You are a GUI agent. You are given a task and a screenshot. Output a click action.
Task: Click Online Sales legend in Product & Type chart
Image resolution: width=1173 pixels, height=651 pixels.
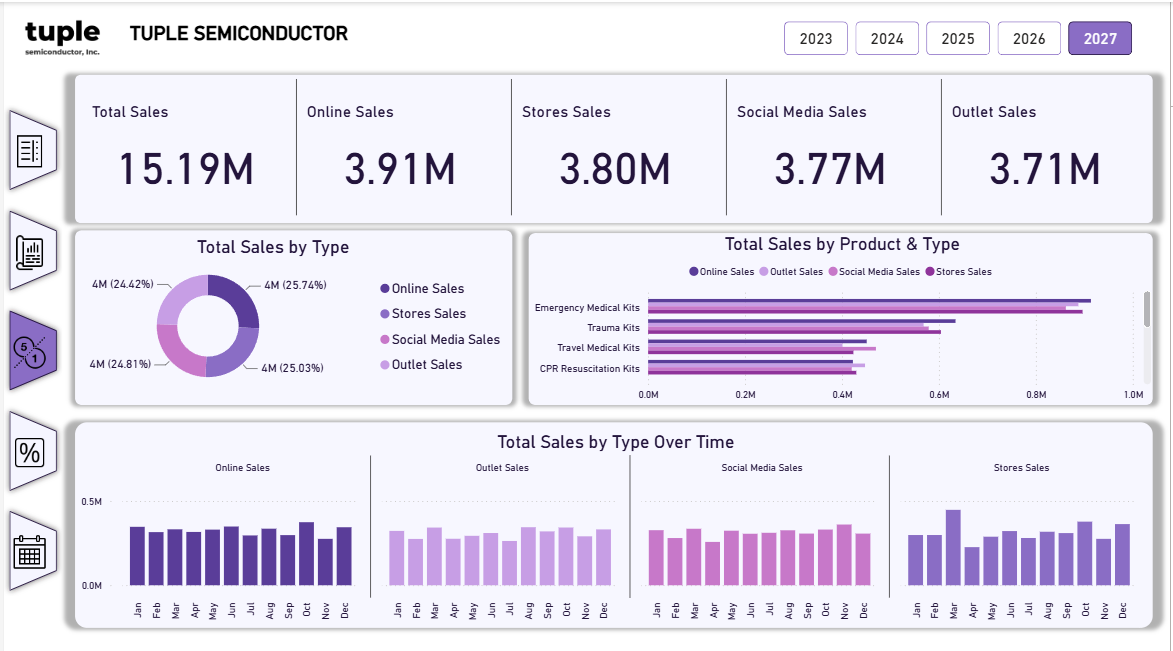(x=721, y=272)
